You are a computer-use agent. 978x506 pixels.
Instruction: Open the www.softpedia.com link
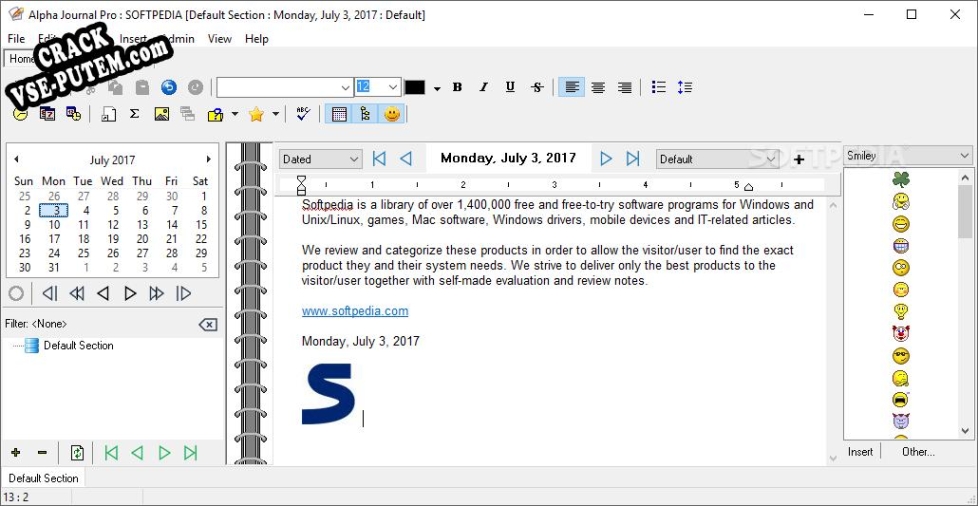click(355, 311)
